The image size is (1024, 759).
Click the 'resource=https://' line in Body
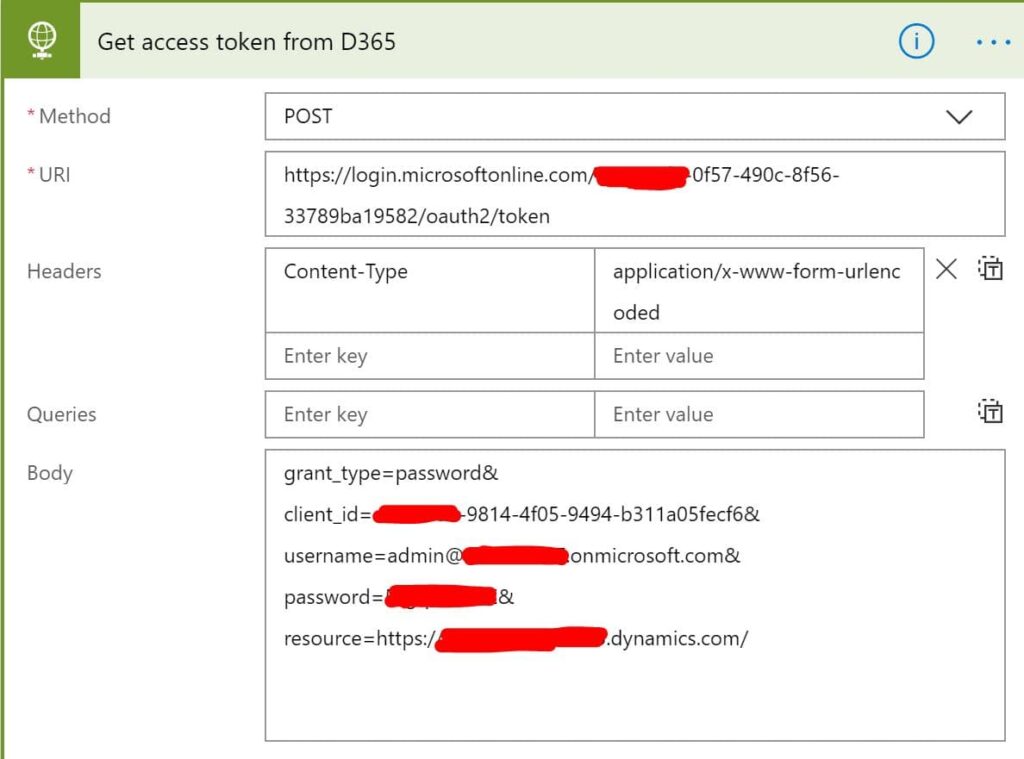tap(516, 638)
